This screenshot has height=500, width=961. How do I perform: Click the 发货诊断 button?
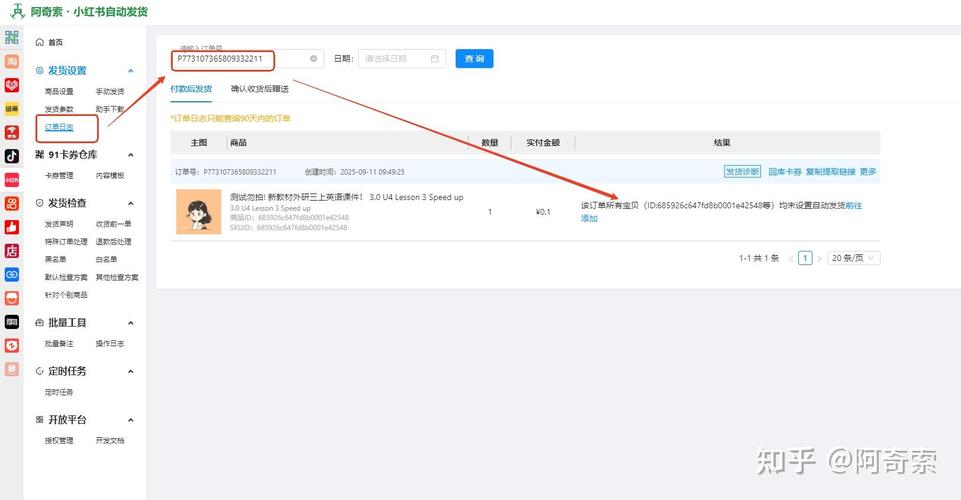(742, 171)
